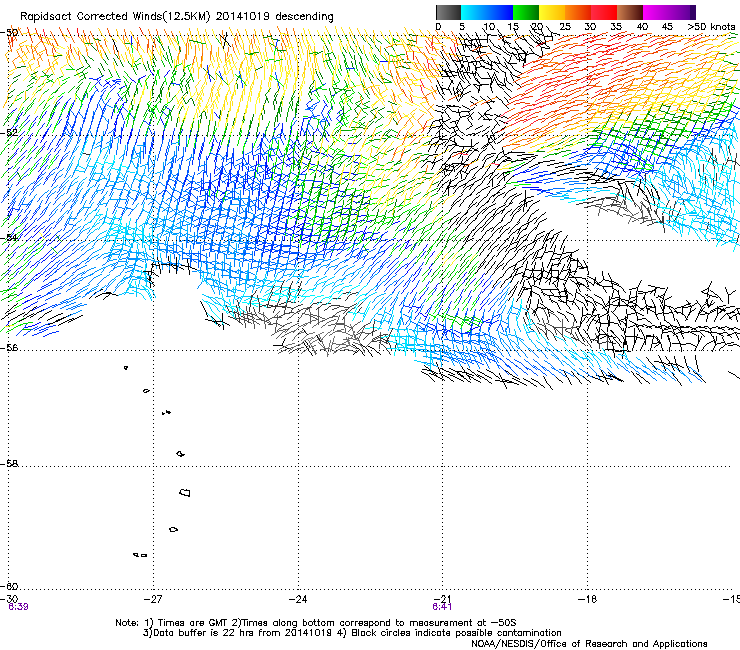Click the '-18' longitude axis label
Viewport: 740px width, 650px height.
(x=587, y=599)
